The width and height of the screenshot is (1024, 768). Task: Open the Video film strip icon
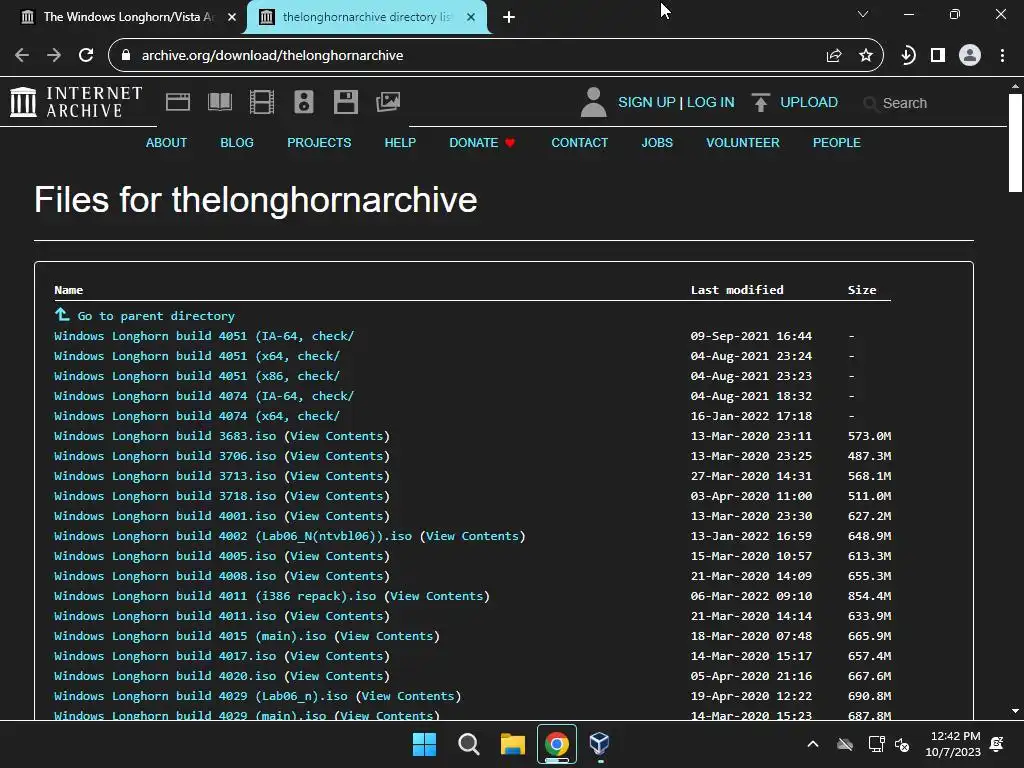pyautogui.click(x=262, y=102)
